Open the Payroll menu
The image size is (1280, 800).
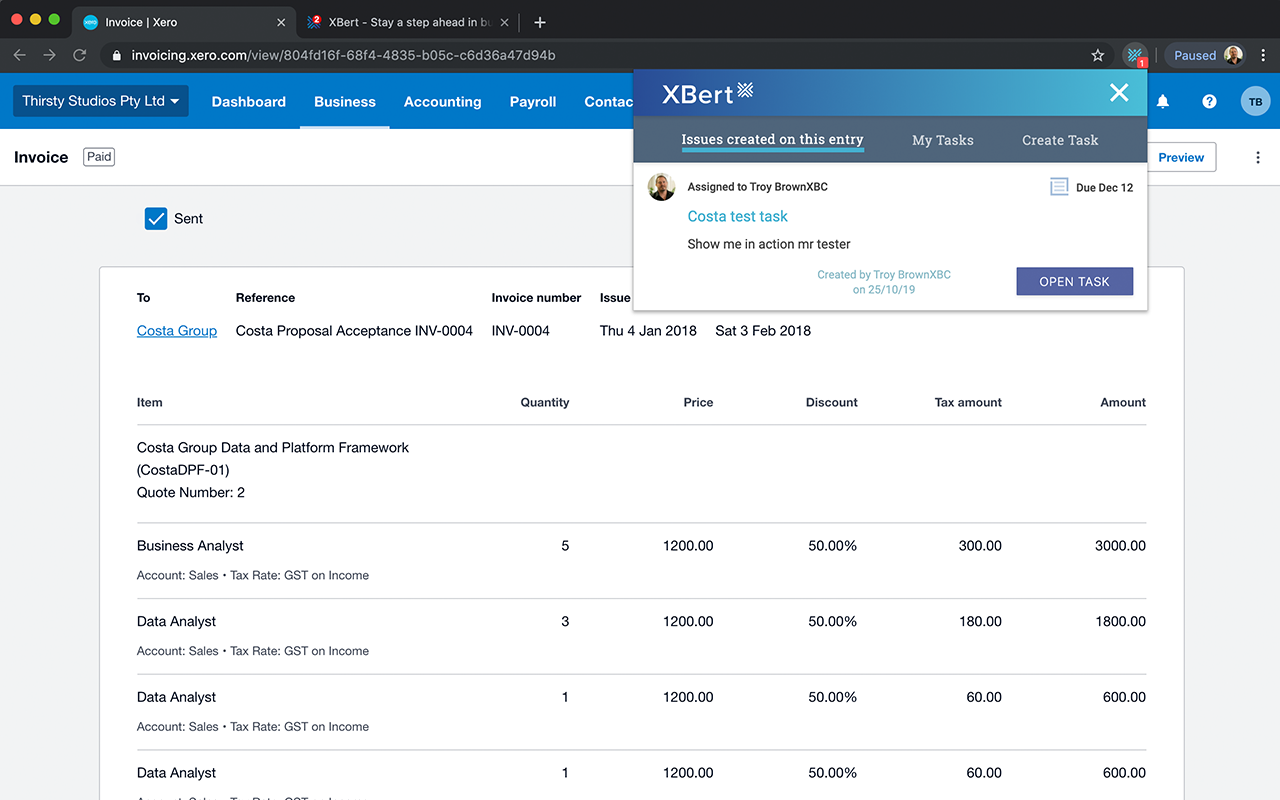click(x=533, y=101)
